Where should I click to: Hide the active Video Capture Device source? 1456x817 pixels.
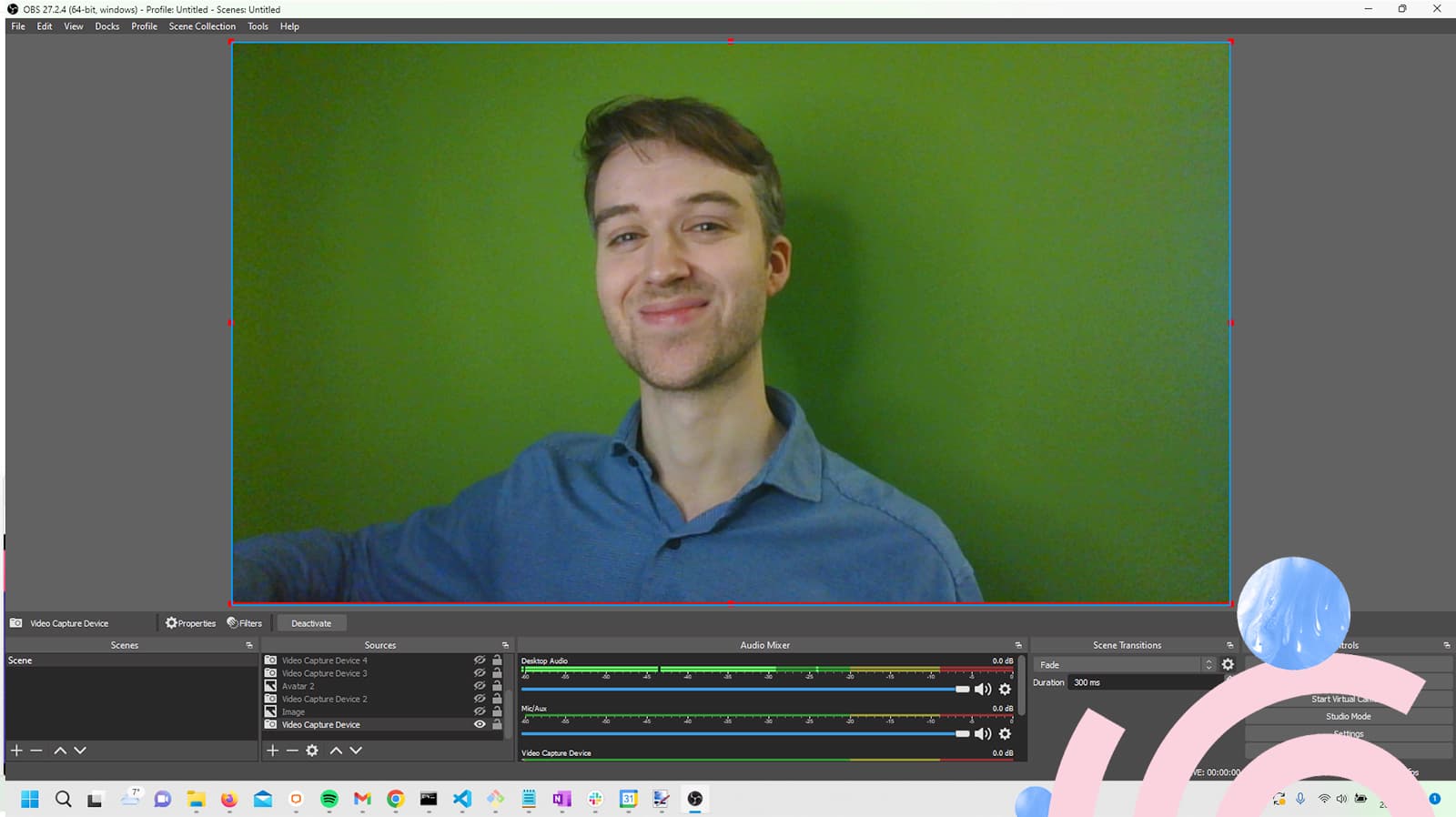tap(480, 725)
